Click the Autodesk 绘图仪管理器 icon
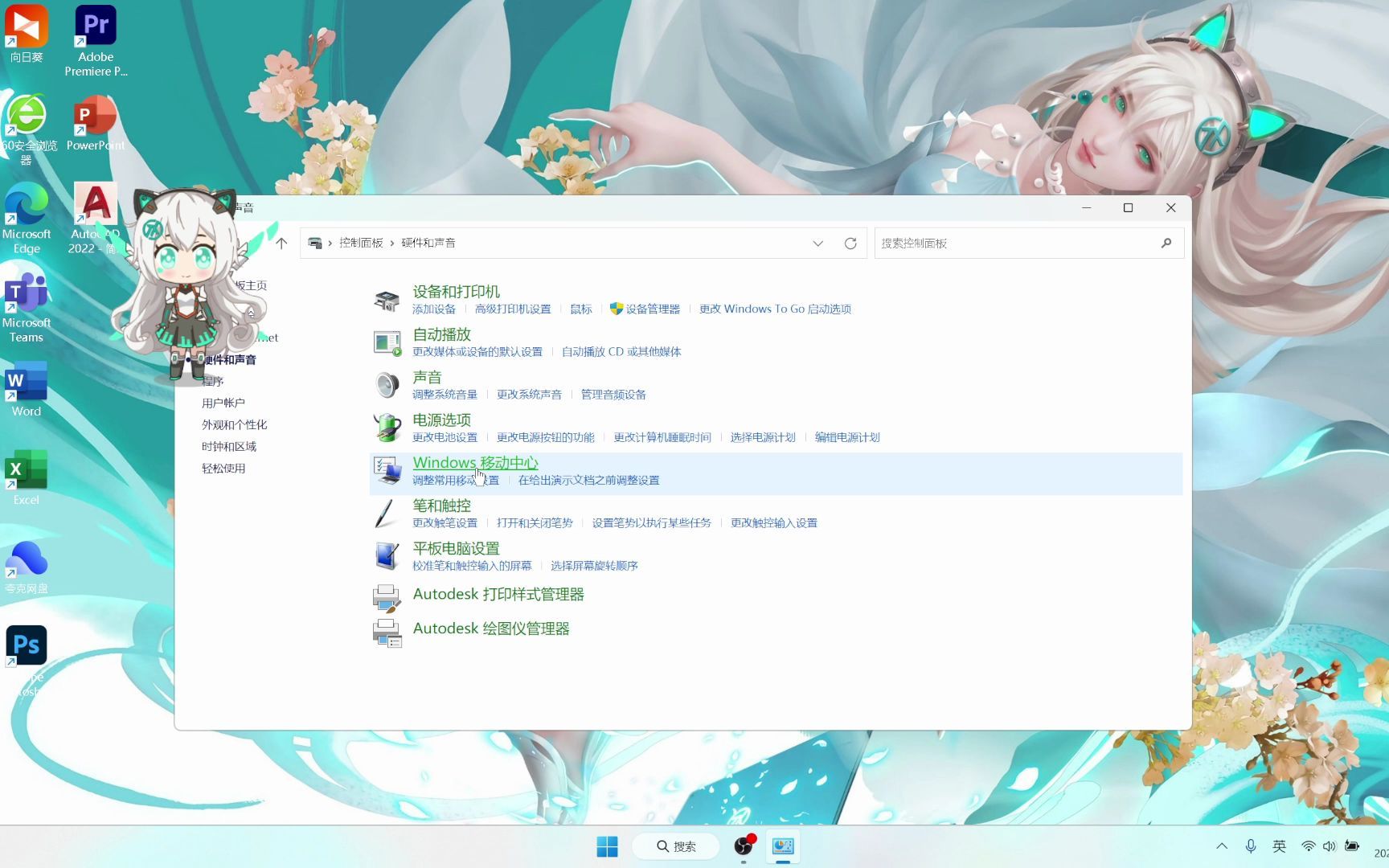This screenshot has width=1389, height=868. pyautogui.click(x=387, y=633)
